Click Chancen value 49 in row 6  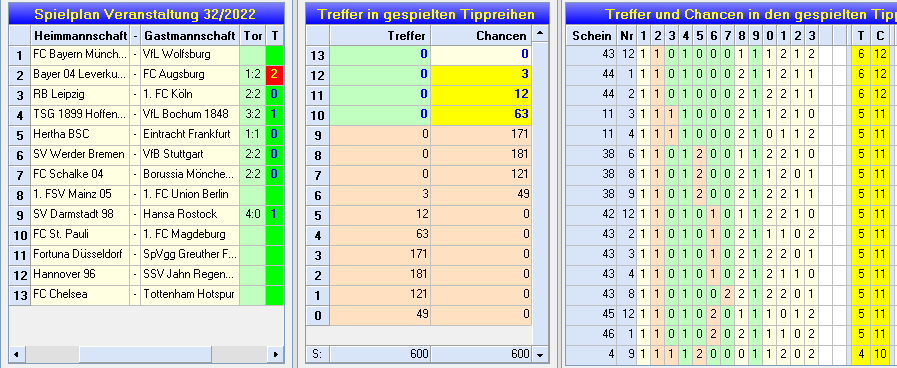(482, 195)
